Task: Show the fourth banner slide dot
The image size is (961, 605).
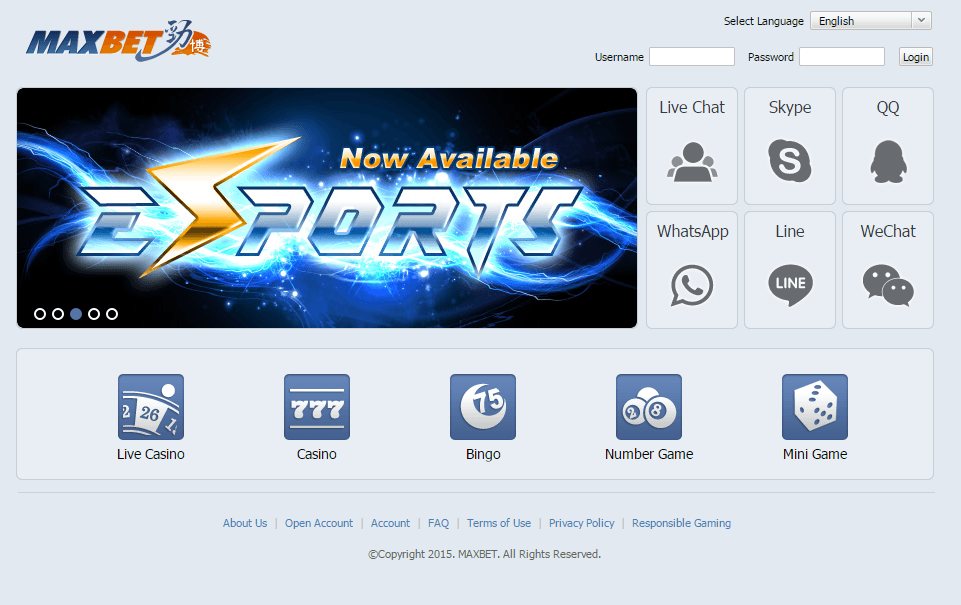Action: click(x=94, y=314)
